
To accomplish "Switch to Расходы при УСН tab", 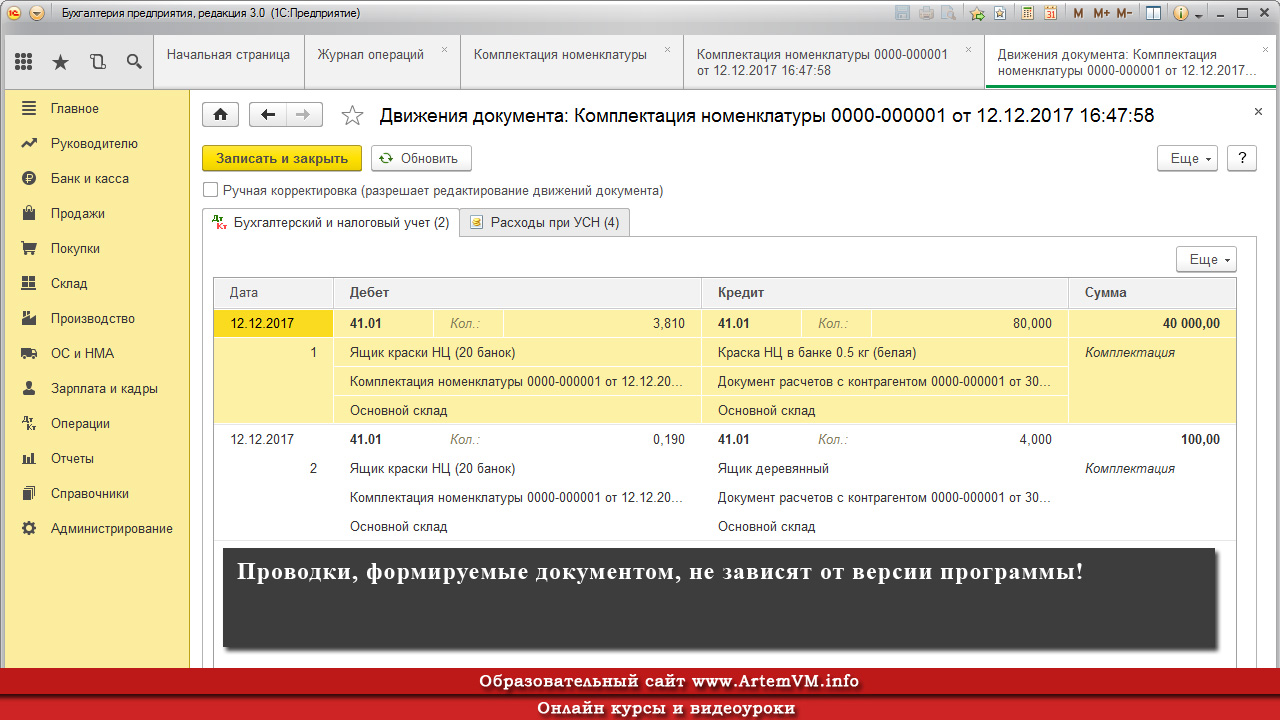I will point(544,223).
